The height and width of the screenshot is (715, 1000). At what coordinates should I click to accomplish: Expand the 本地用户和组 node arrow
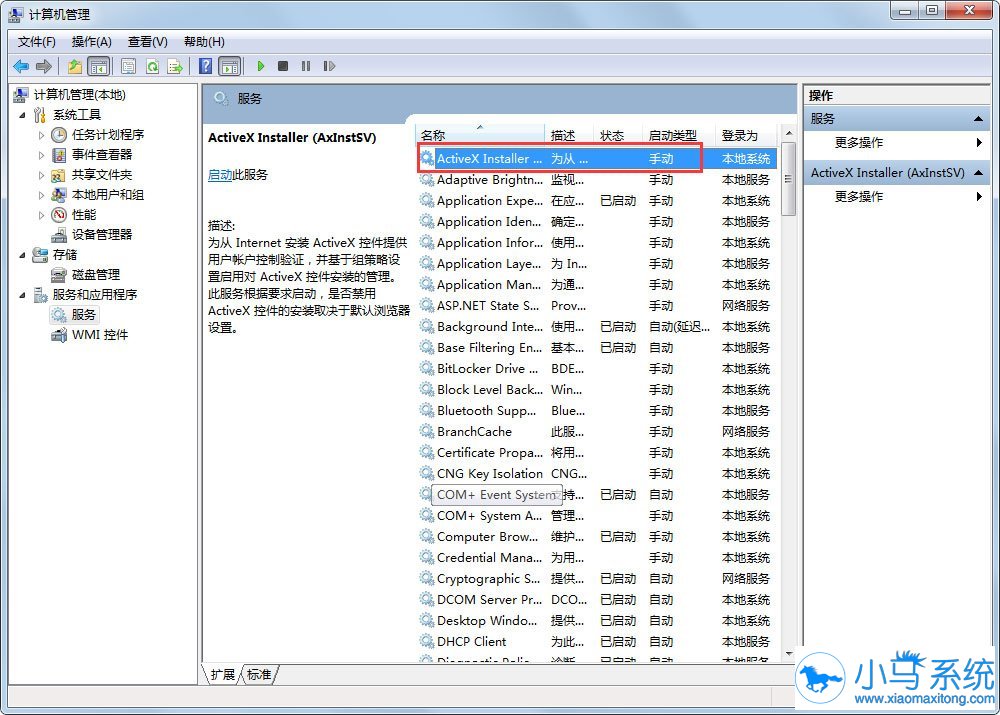tap(41, 195)
